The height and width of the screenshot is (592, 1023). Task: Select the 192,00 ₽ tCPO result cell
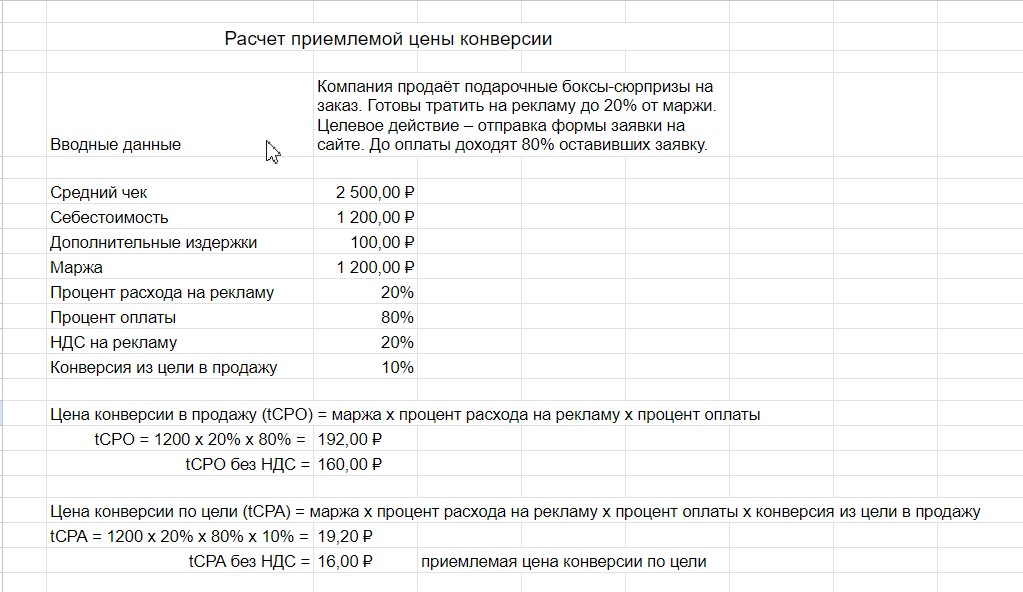350,439
